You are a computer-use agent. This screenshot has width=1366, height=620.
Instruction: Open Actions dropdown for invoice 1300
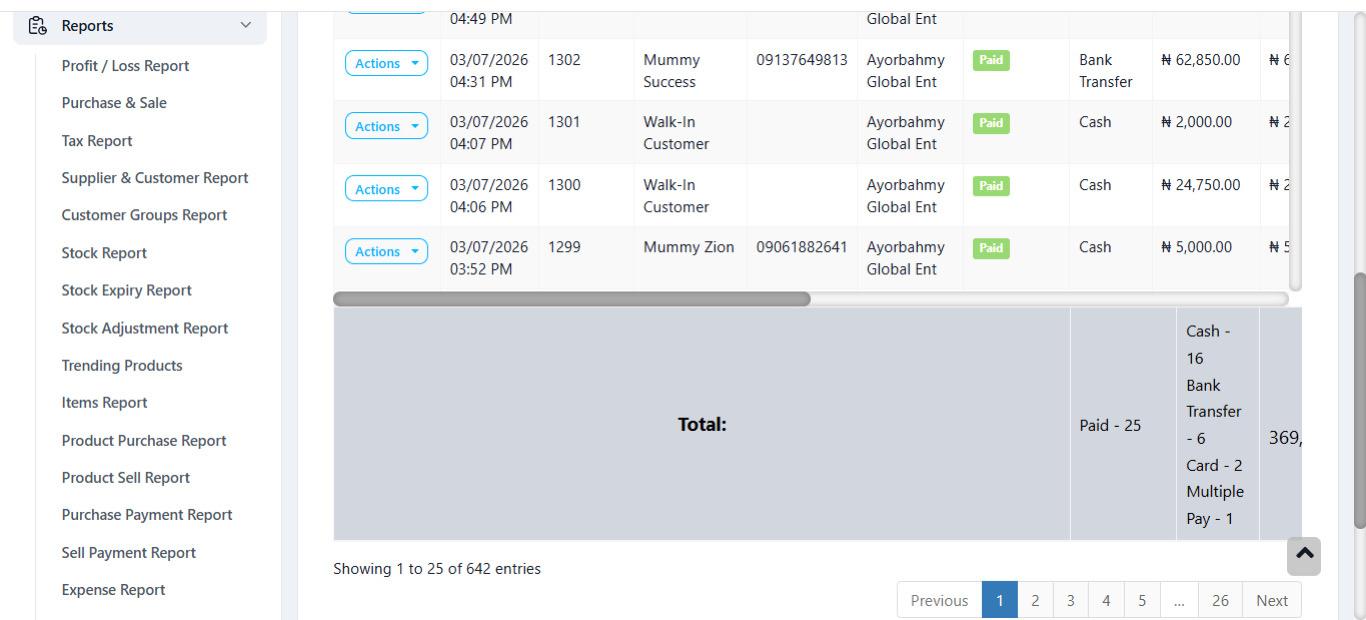pyautogui.click(x=386, y=189)
